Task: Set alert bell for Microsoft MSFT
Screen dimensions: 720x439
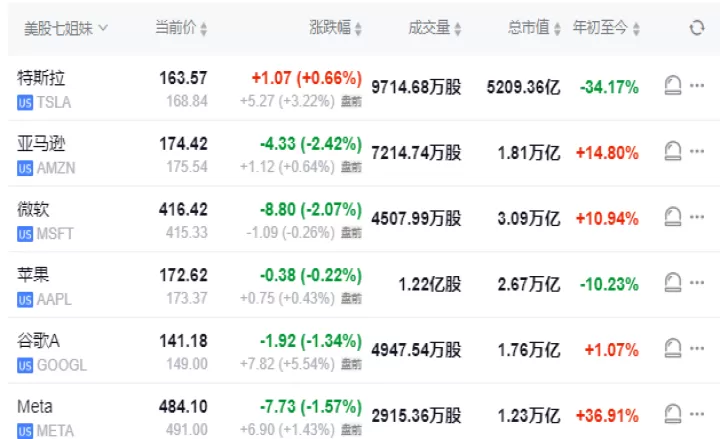Action: click(x=673, y=217)
